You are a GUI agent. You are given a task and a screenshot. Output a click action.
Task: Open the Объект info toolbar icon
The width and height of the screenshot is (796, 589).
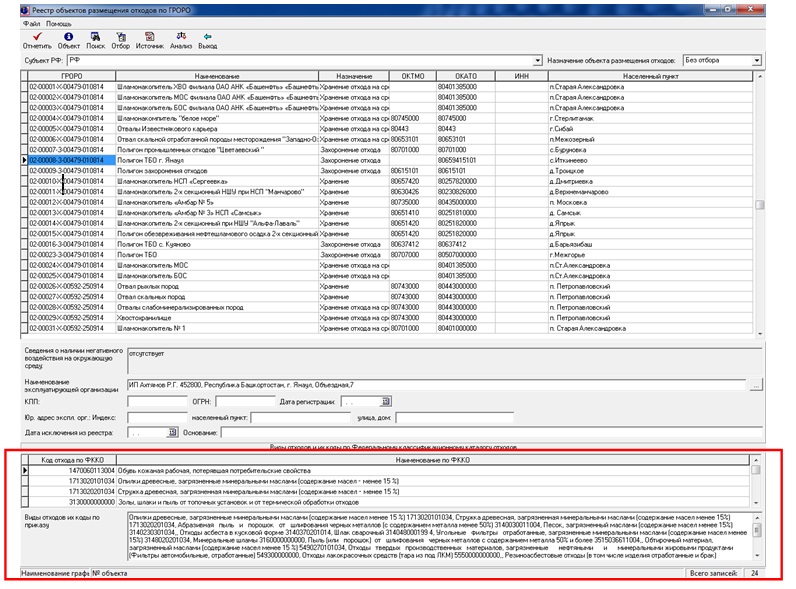pos(68,38)
